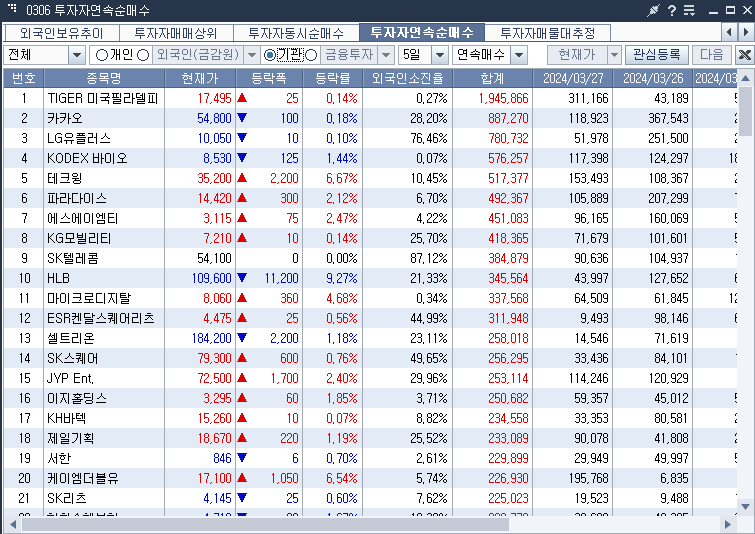The image size is (755, 534).
Task: Open the help question mark icon
Action: [x=672, y=10]
